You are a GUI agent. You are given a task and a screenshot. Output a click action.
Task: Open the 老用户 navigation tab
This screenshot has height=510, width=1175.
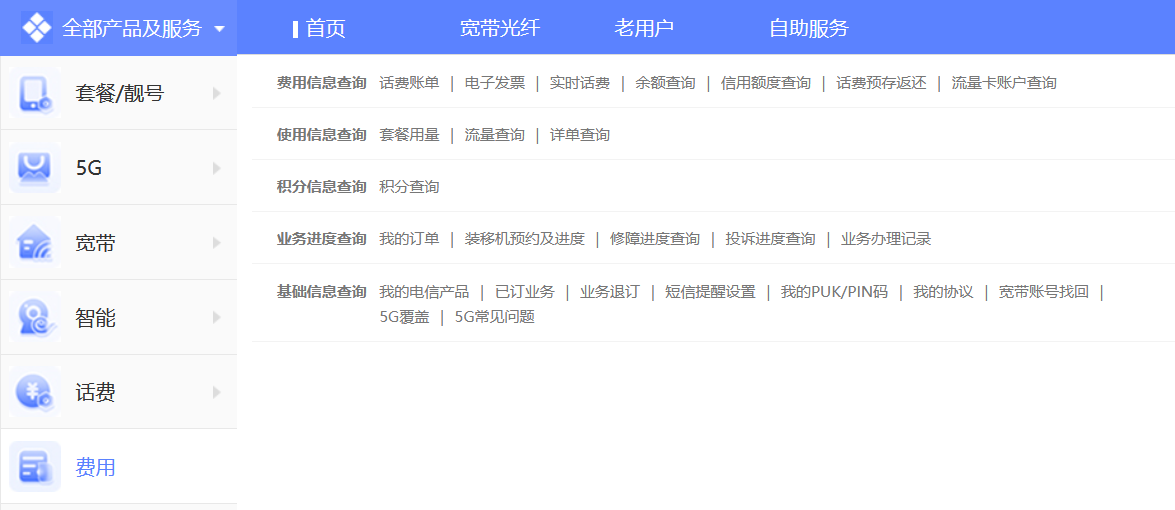(644, 28)
